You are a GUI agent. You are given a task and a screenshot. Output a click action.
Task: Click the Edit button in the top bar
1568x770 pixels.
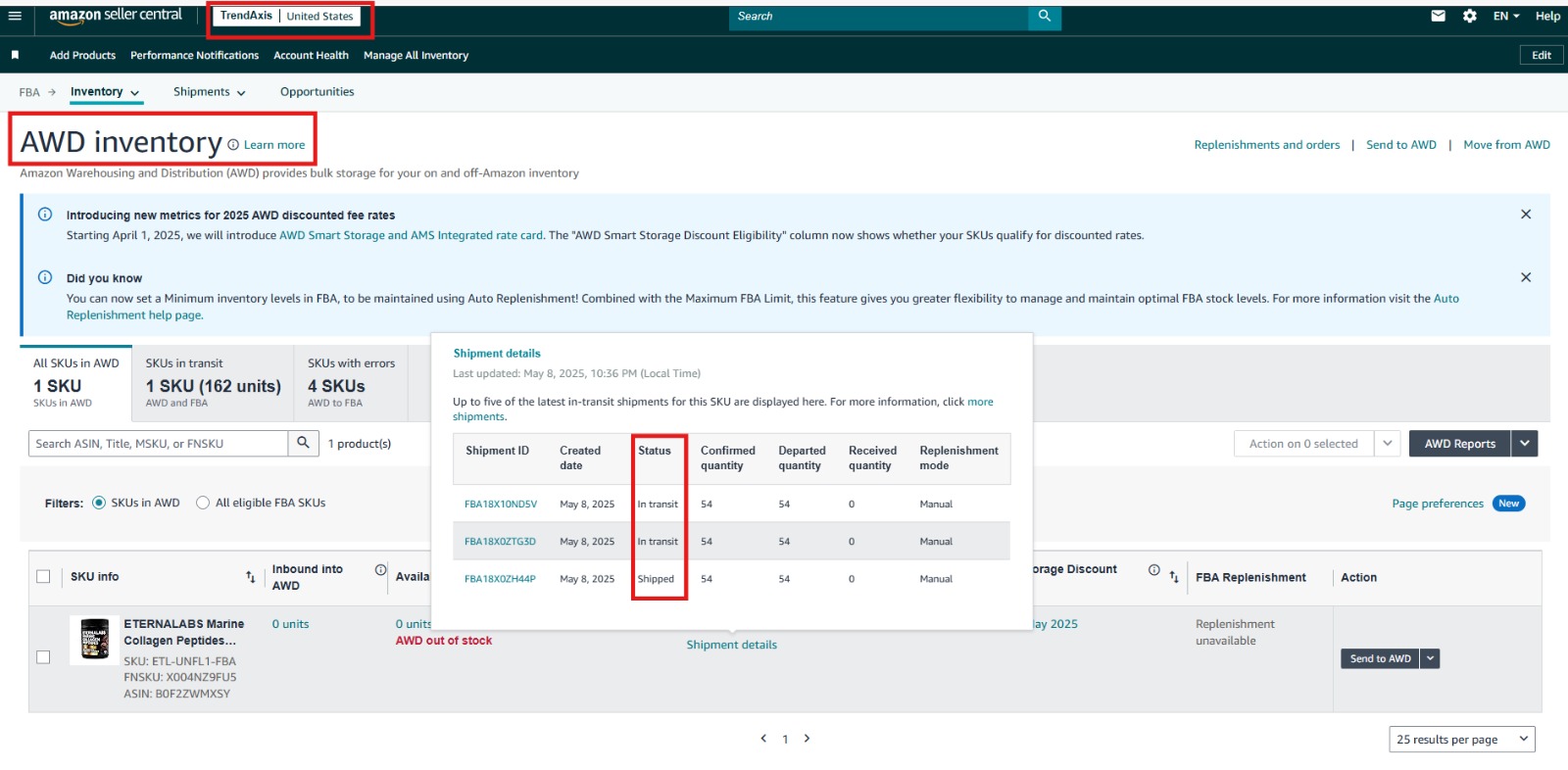click(x=1541, y=55)
